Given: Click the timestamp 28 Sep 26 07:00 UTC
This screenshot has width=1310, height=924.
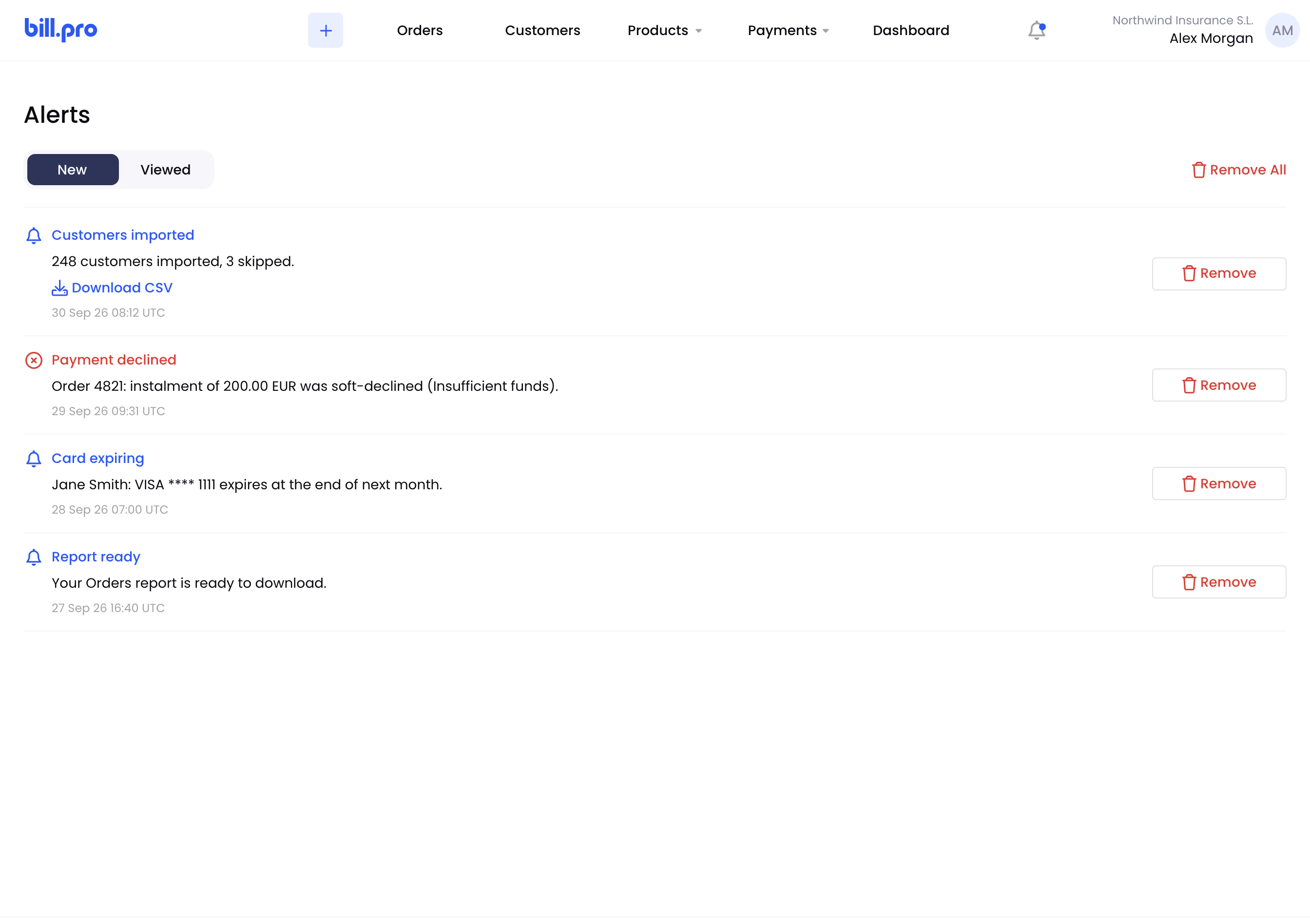Looking at the screenshot, I should [x=110, y=509].
